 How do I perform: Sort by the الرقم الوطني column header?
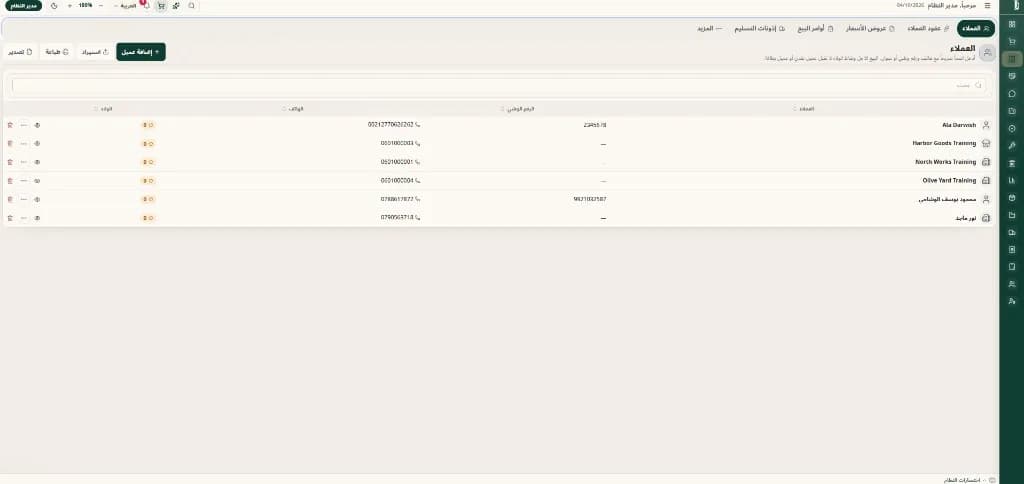click(519, 108)
